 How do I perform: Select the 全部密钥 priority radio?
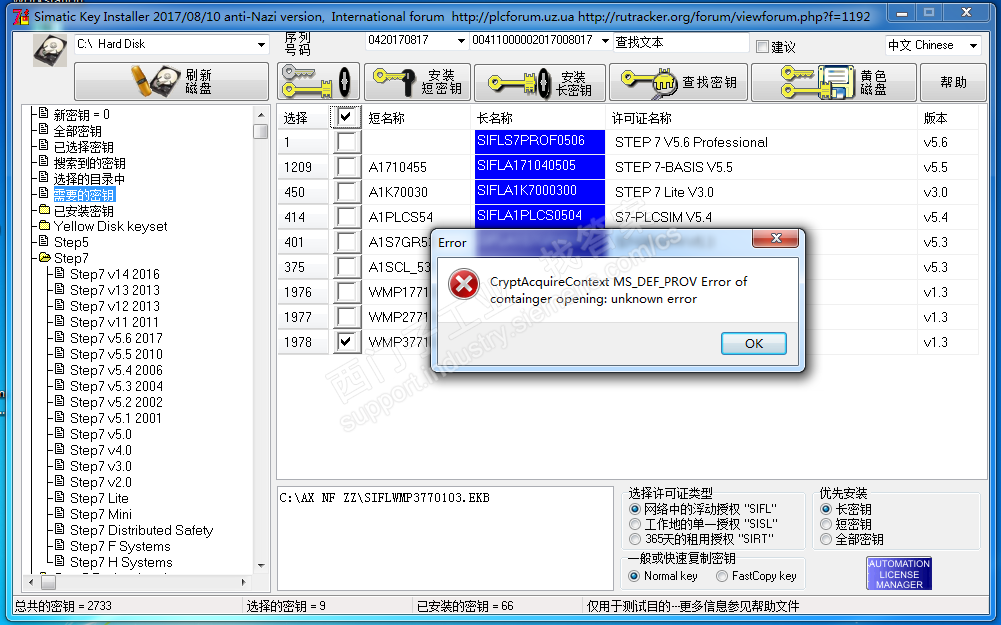(826, 539)
